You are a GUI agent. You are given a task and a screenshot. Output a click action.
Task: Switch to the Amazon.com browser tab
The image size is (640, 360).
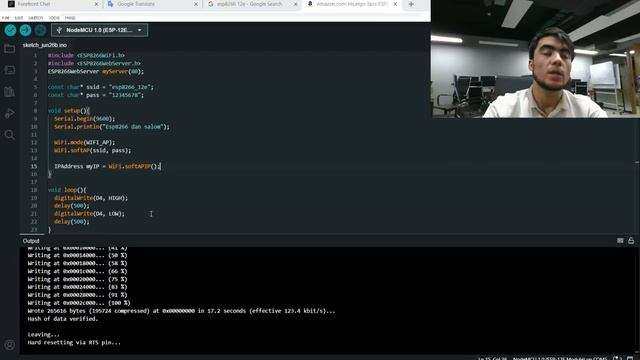click(x=351, y=4)
